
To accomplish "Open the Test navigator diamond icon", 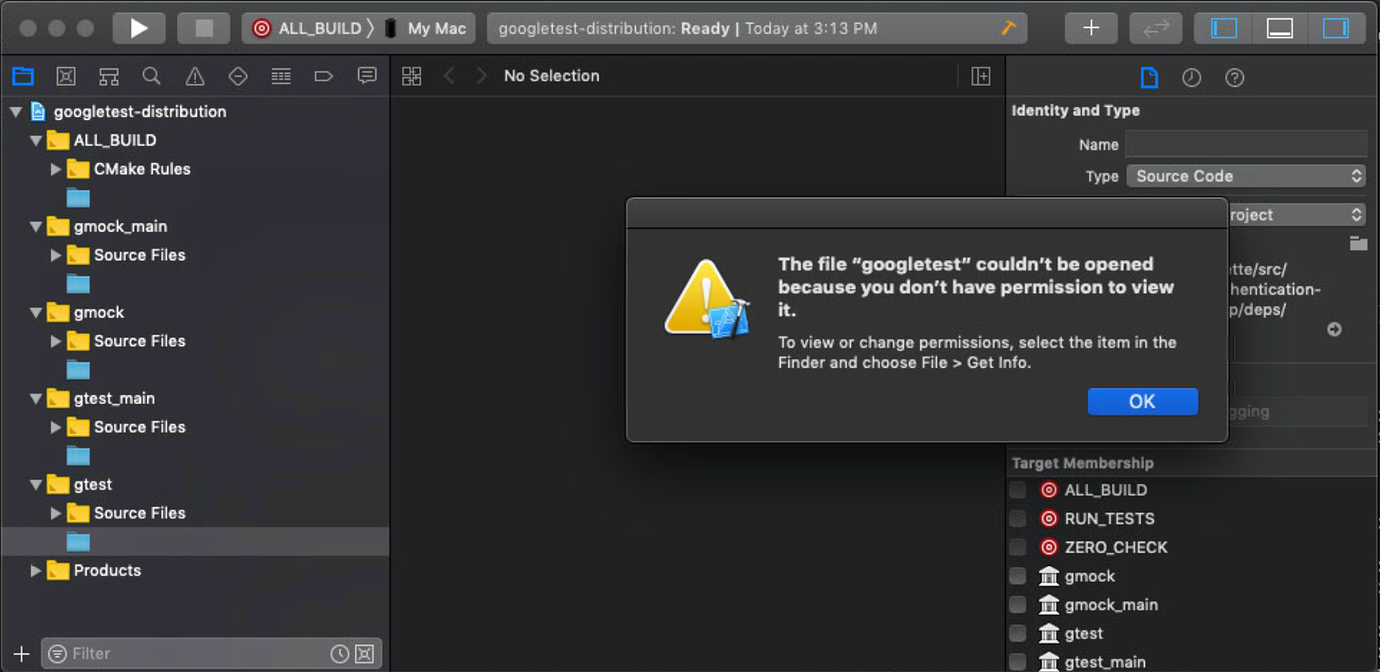I will 238,76.
